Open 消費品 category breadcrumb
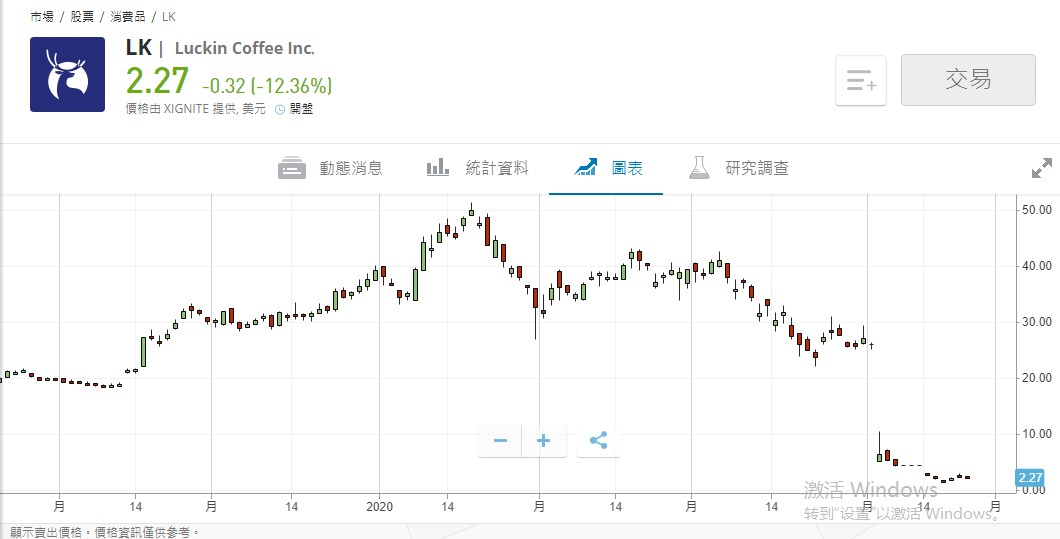Viewport: 1060px width, 539px height. 127,17
